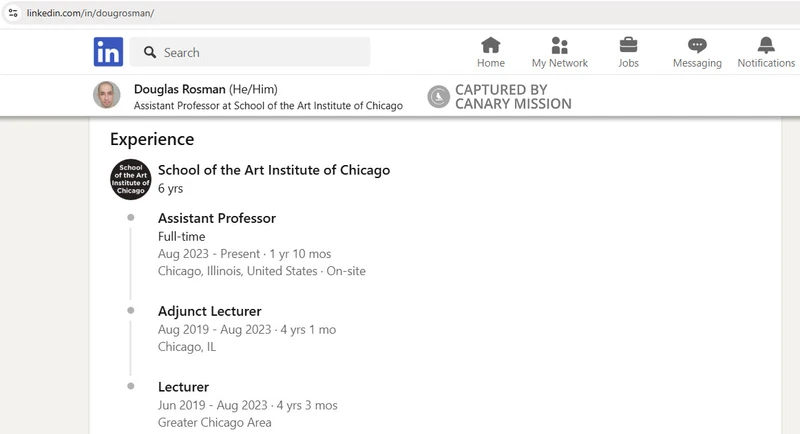This screenshot has height=434, width=800.
Task: Open My Network people icon
Action: click(x=560, y=45)
